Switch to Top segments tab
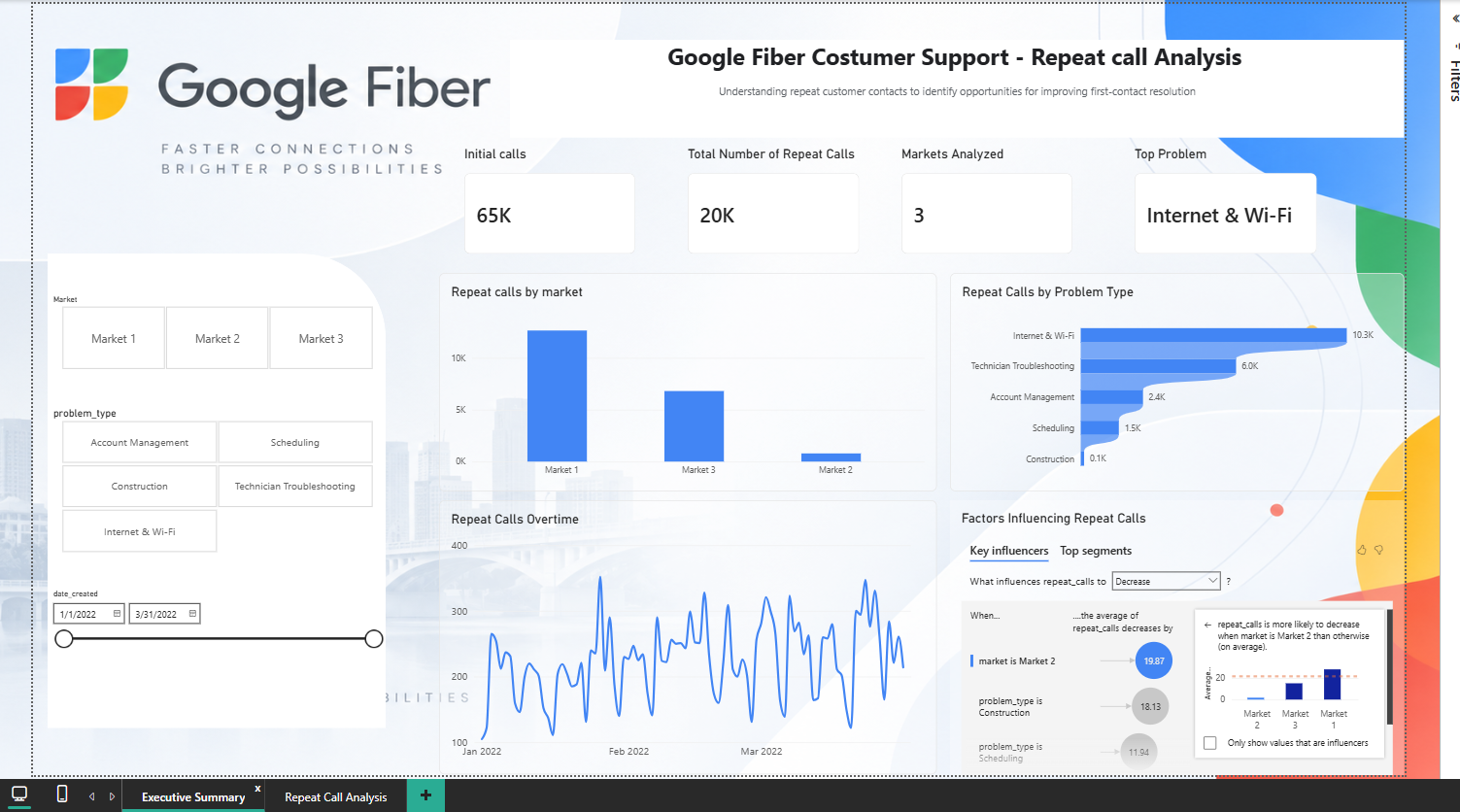1460x812 pixels. [x=1096, y=551]
